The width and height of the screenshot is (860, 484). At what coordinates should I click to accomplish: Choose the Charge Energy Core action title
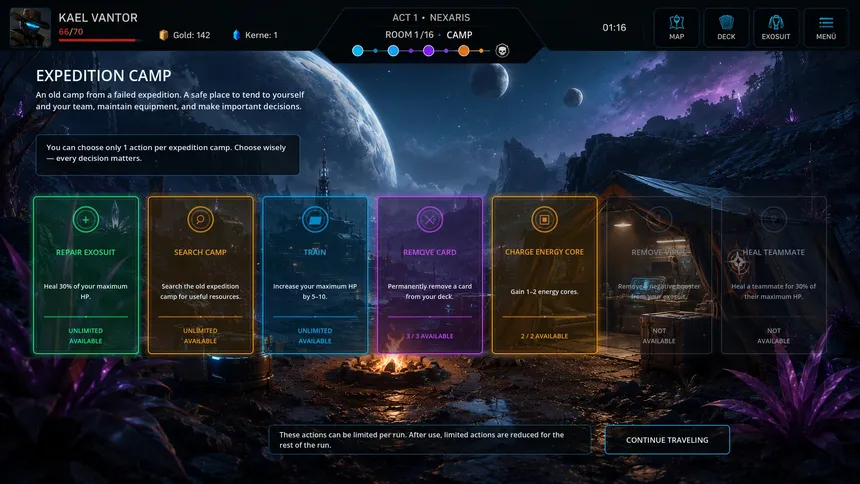(544, 252)
